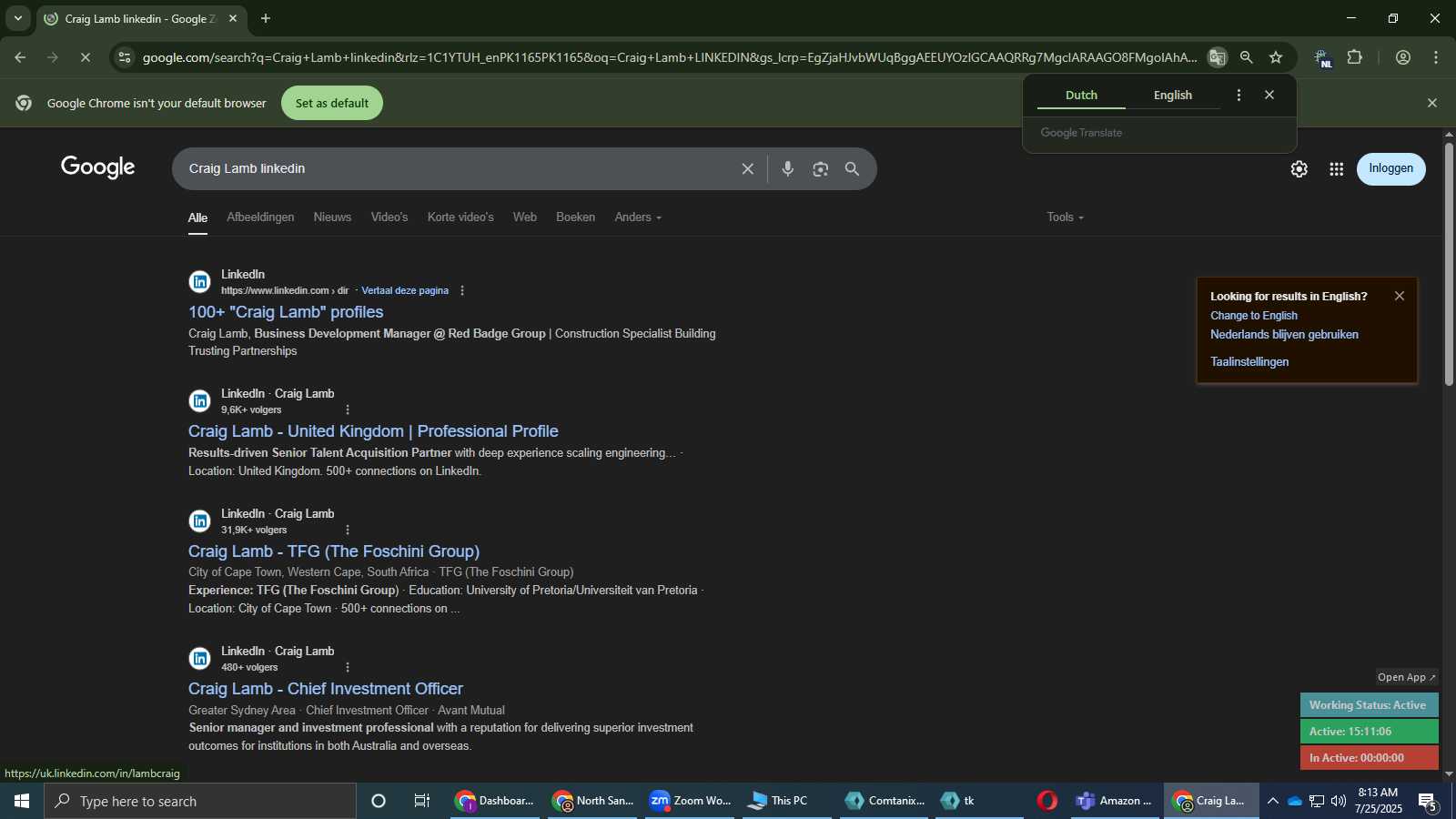Open Chrome profile icon
The width and height of the screenshot is (1456, 819).
pos(1403,57)
